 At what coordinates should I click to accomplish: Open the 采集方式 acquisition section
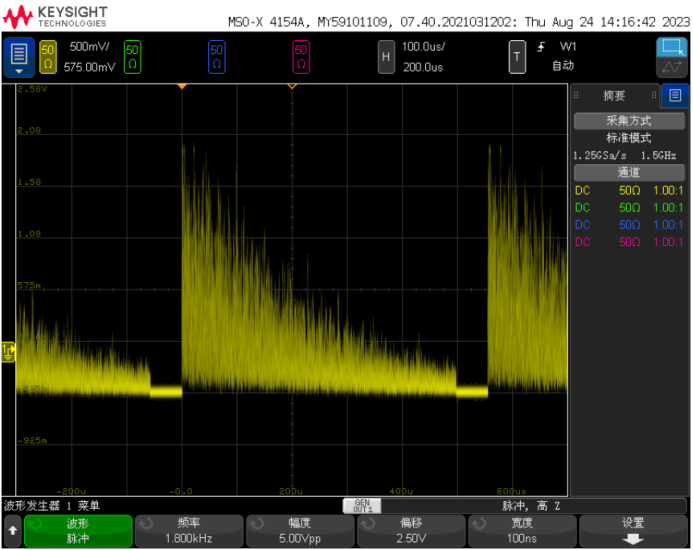click(628, 120)
